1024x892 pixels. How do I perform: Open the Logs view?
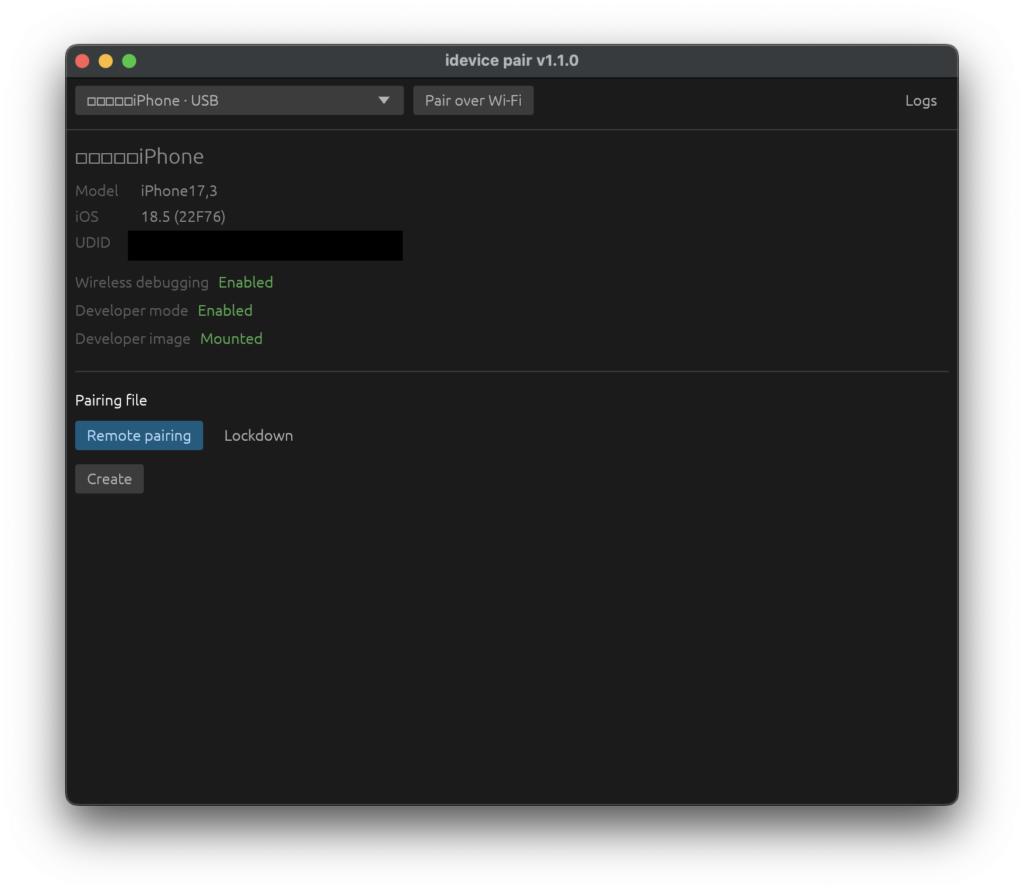pyautogui.click(x=920, y=101)
